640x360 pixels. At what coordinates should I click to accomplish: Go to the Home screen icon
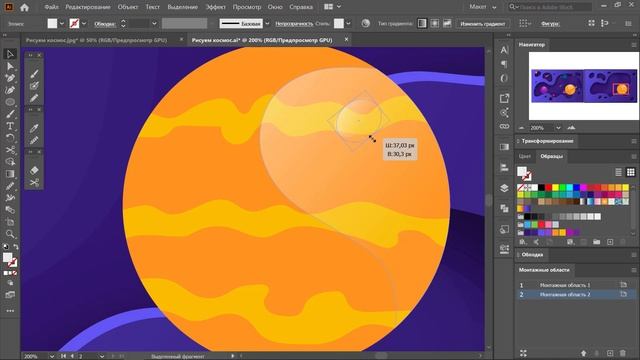24,7
